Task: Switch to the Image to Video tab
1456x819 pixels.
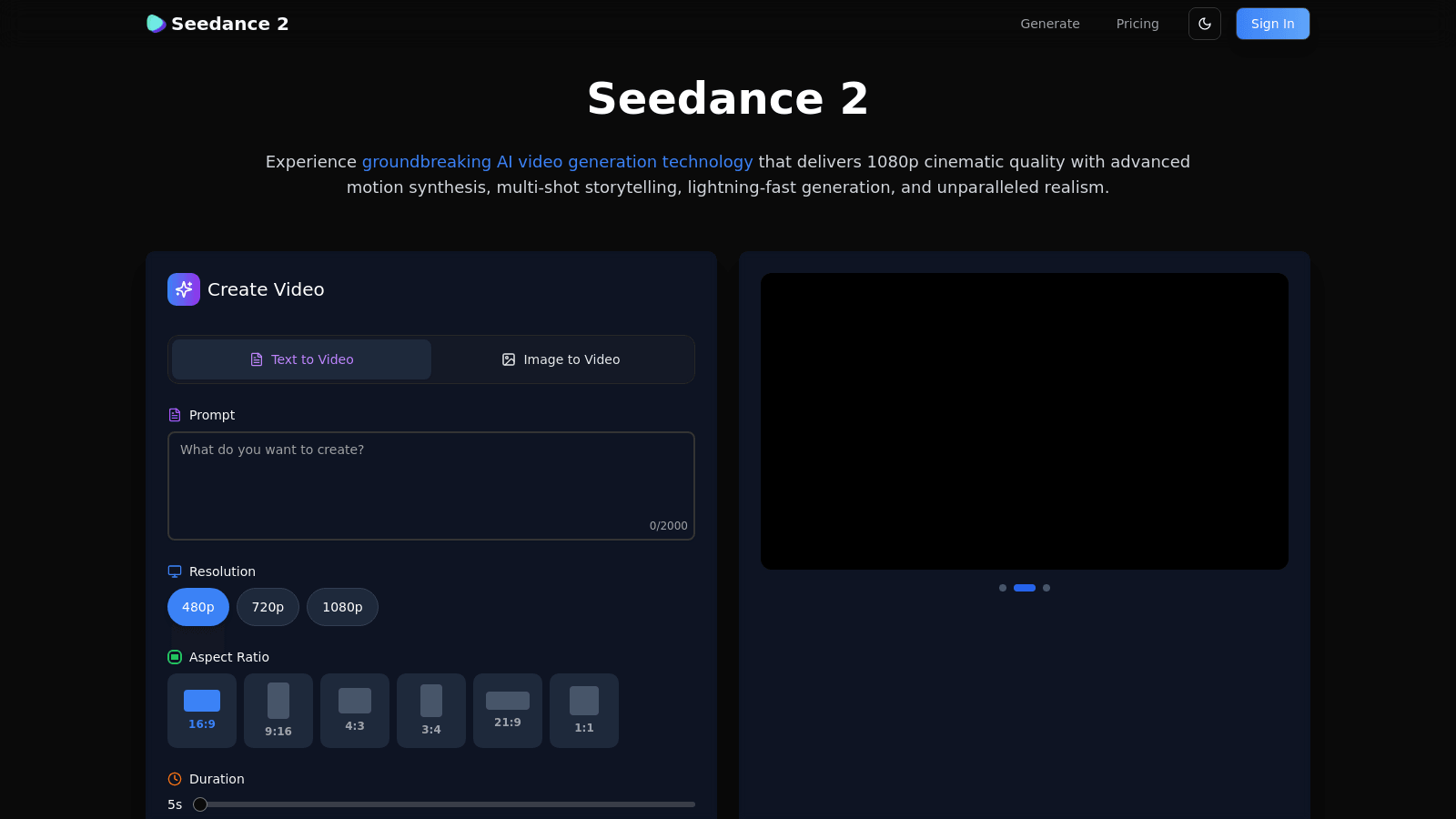Action: coord(561,359)
